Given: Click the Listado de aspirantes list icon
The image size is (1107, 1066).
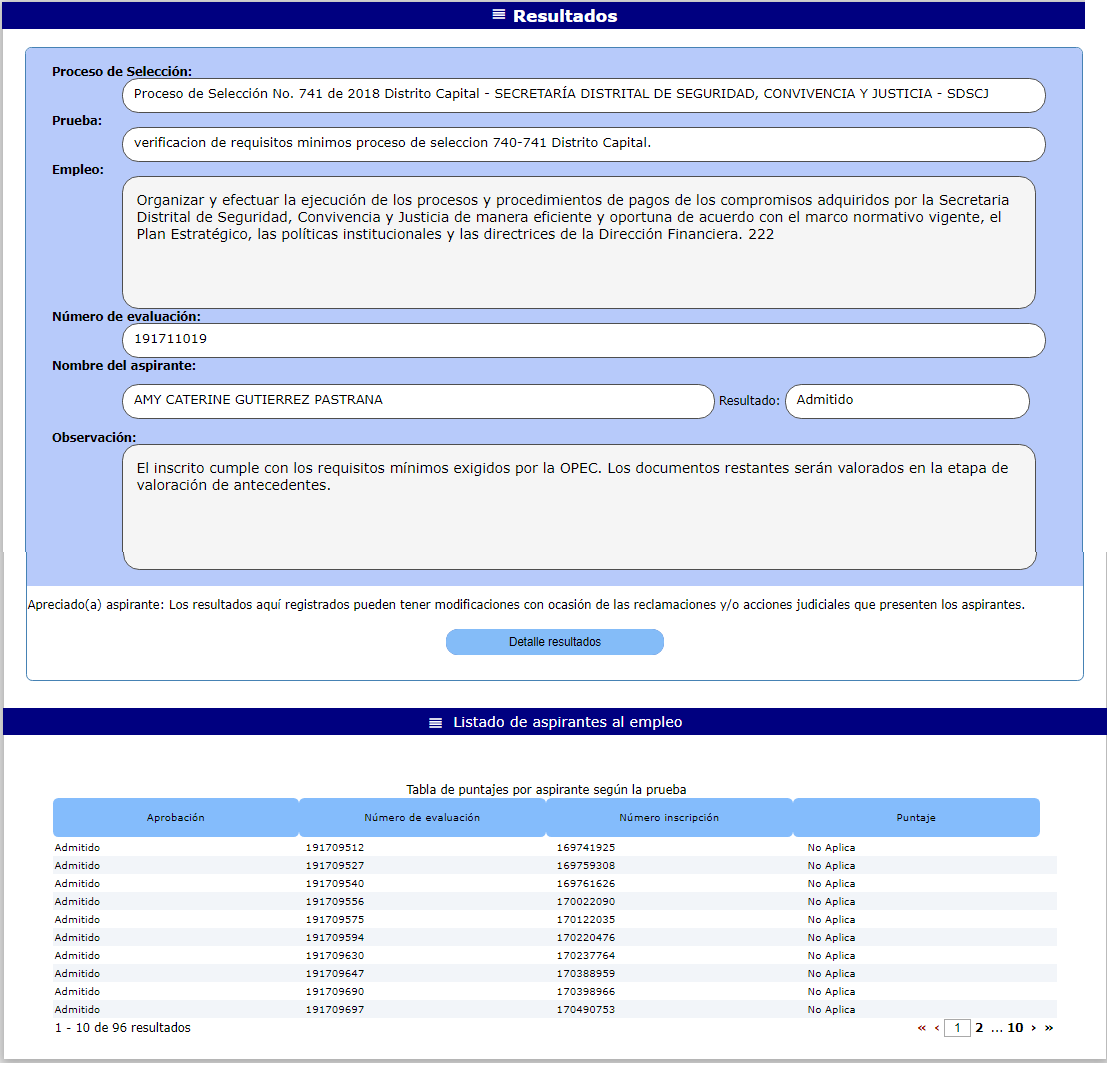Looking at the screenshot, I should [x=435, y=722].
